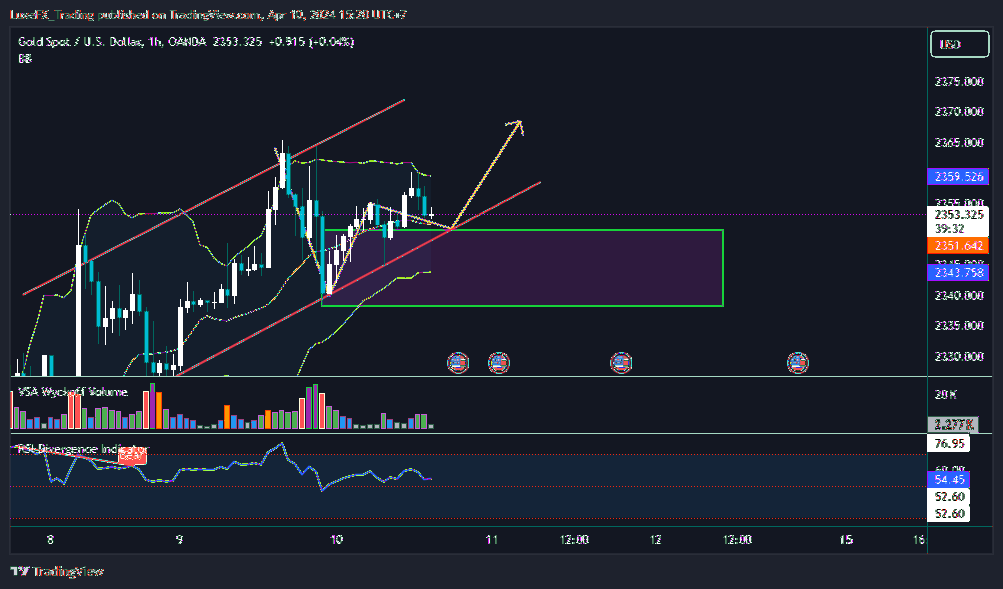Click the 54.45 blue RSI value label

[x=949, y=479]
